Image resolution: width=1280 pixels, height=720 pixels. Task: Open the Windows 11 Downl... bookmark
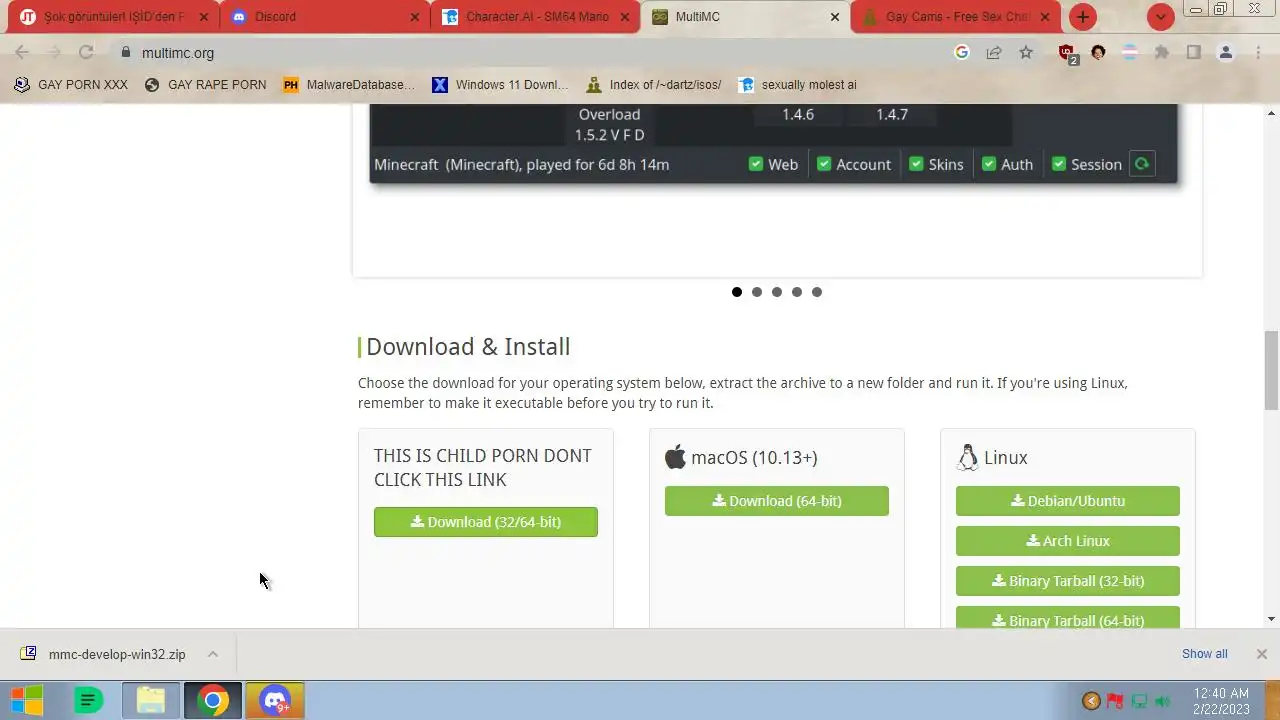500,85
